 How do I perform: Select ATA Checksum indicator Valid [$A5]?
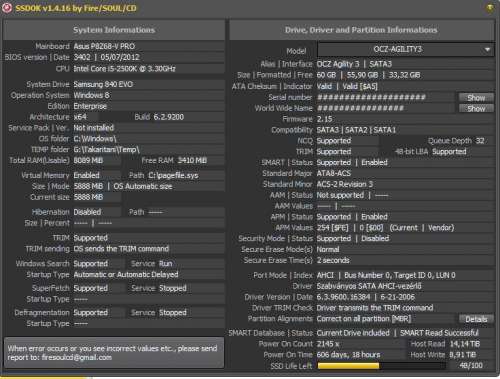coord(360,86)
